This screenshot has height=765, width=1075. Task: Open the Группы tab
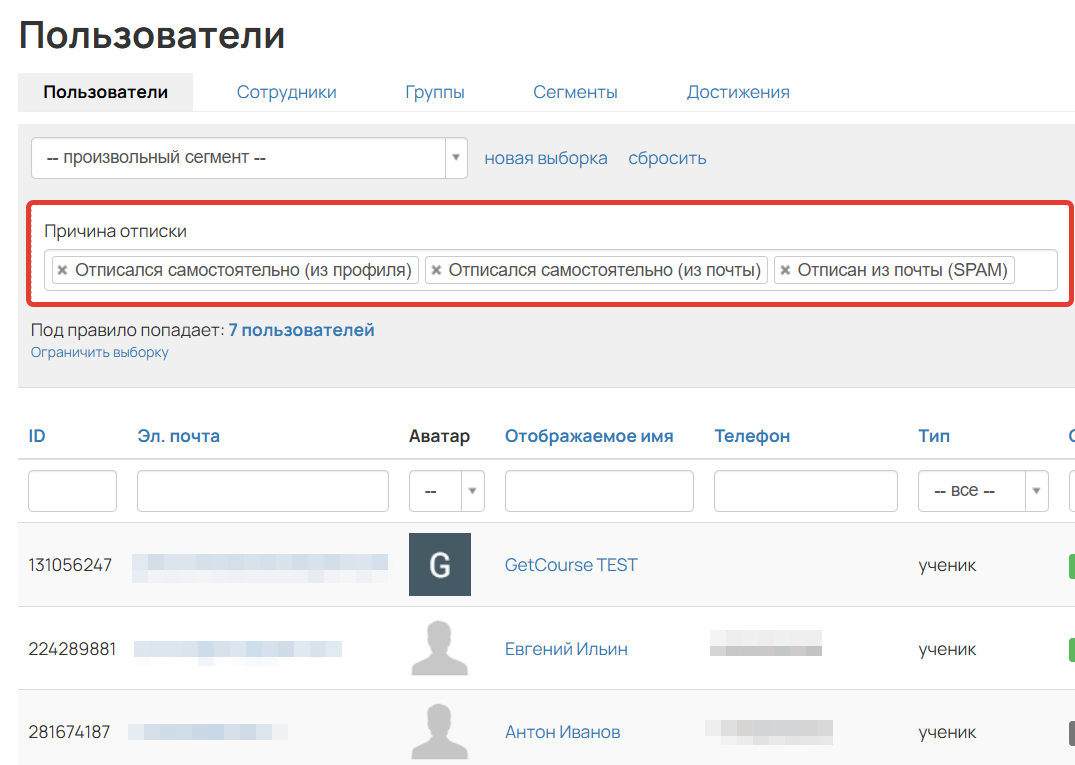point(435,91)
